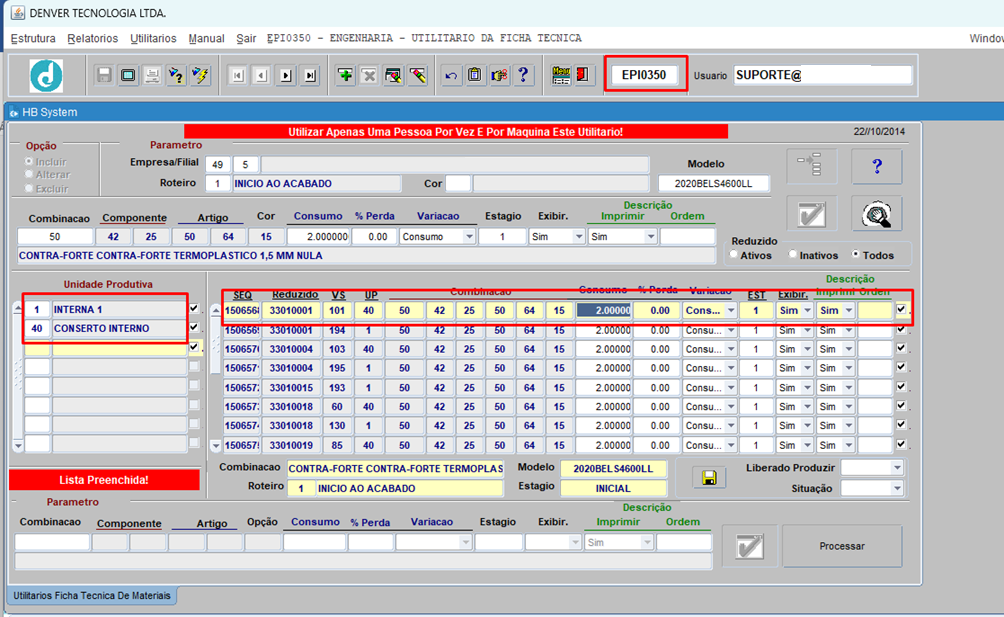This screenshot has height=617, width=1004.
Task: Select the Todos radio button
Action: pos(855,255)
